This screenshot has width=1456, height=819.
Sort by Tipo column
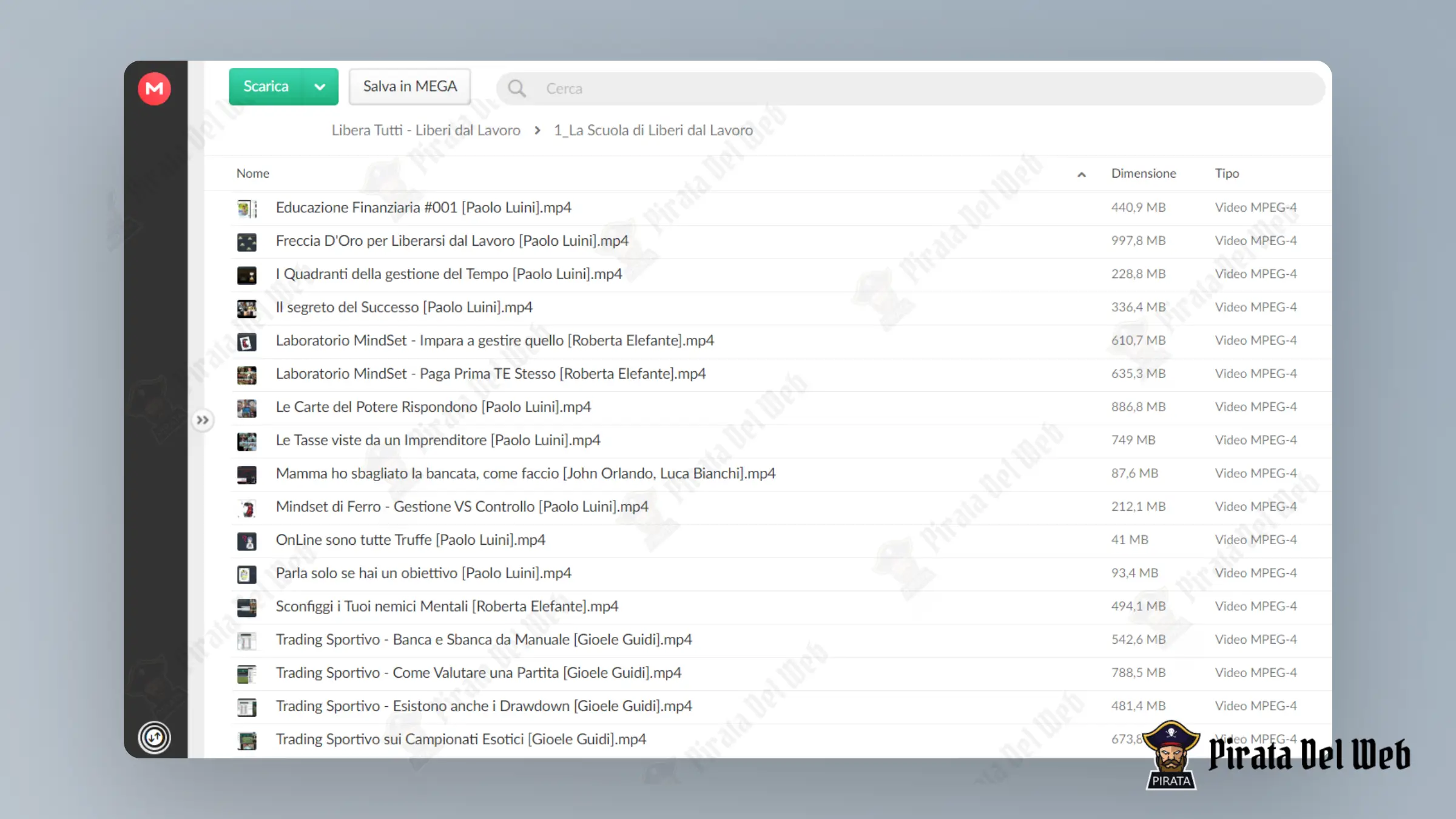pos(1227,174)
